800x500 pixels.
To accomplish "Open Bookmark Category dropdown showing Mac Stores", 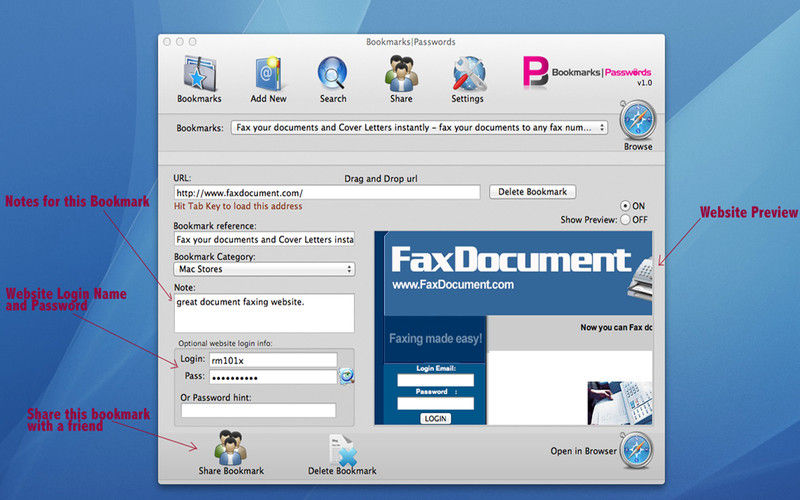I will click(x=264, y=269).
